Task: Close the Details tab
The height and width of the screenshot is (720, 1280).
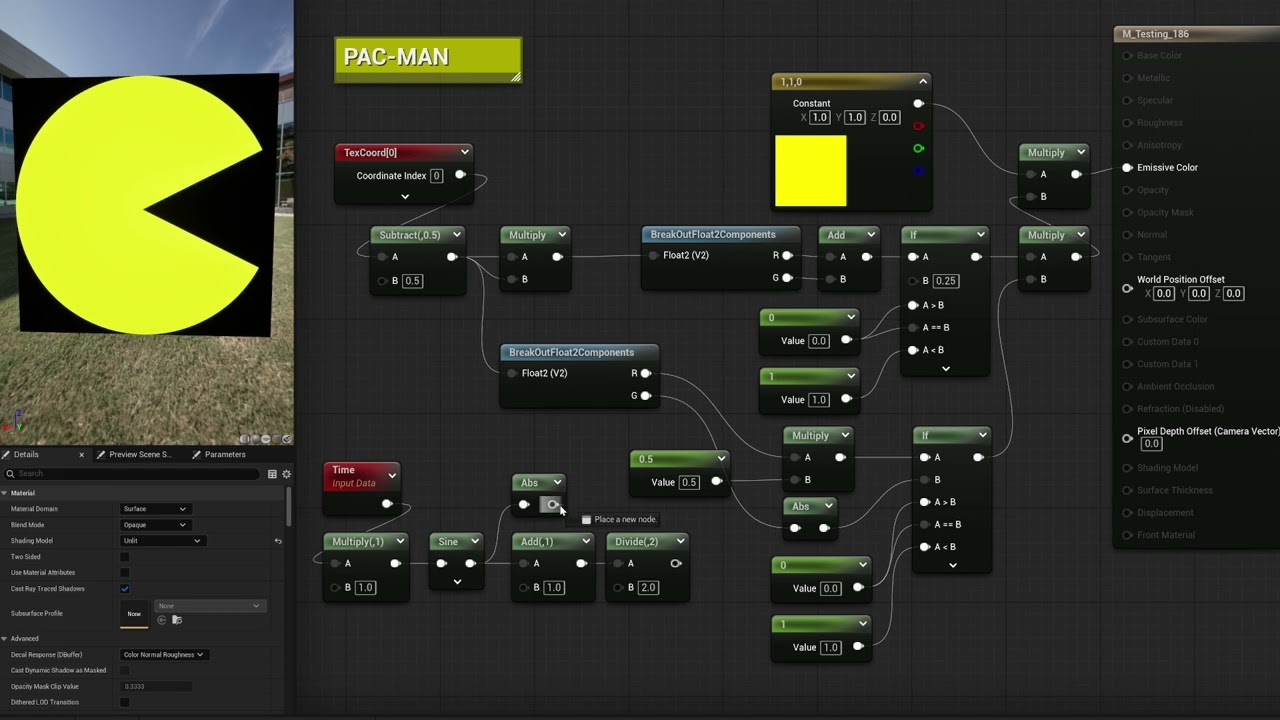Action: [81, 454]
